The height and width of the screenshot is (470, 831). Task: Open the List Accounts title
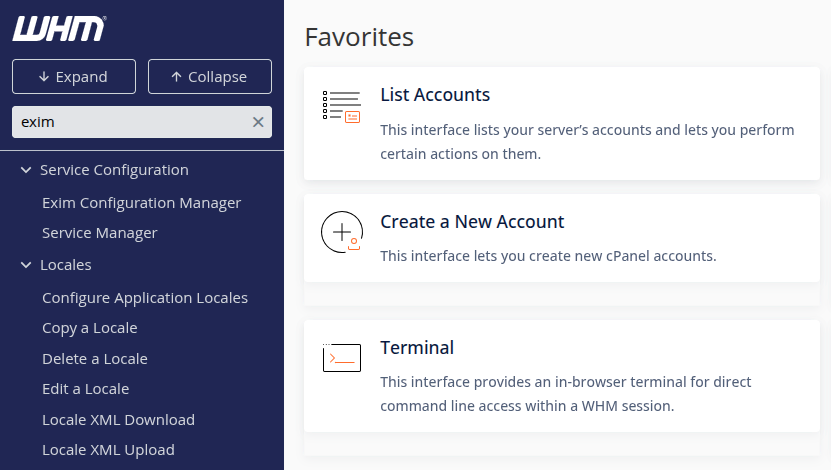pyautogui.click(x=435, y=95)
